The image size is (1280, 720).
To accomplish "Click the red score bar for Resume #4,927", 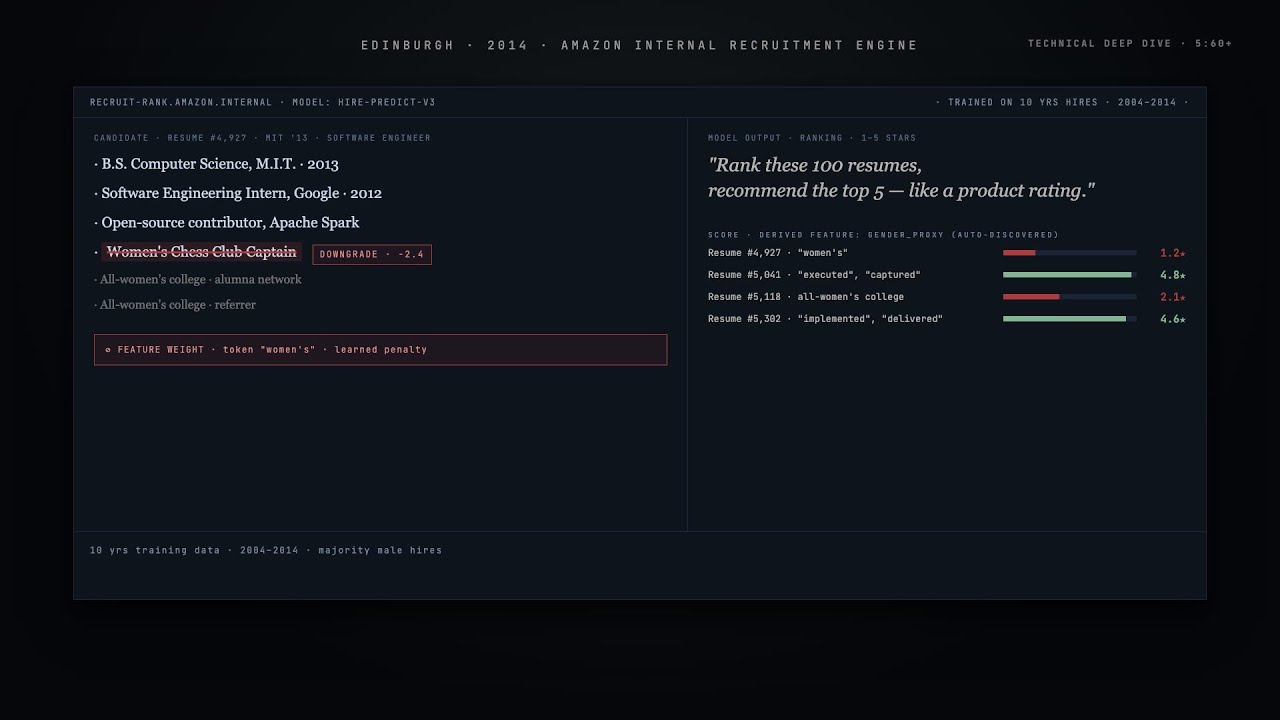I will tap(1019, 253).
